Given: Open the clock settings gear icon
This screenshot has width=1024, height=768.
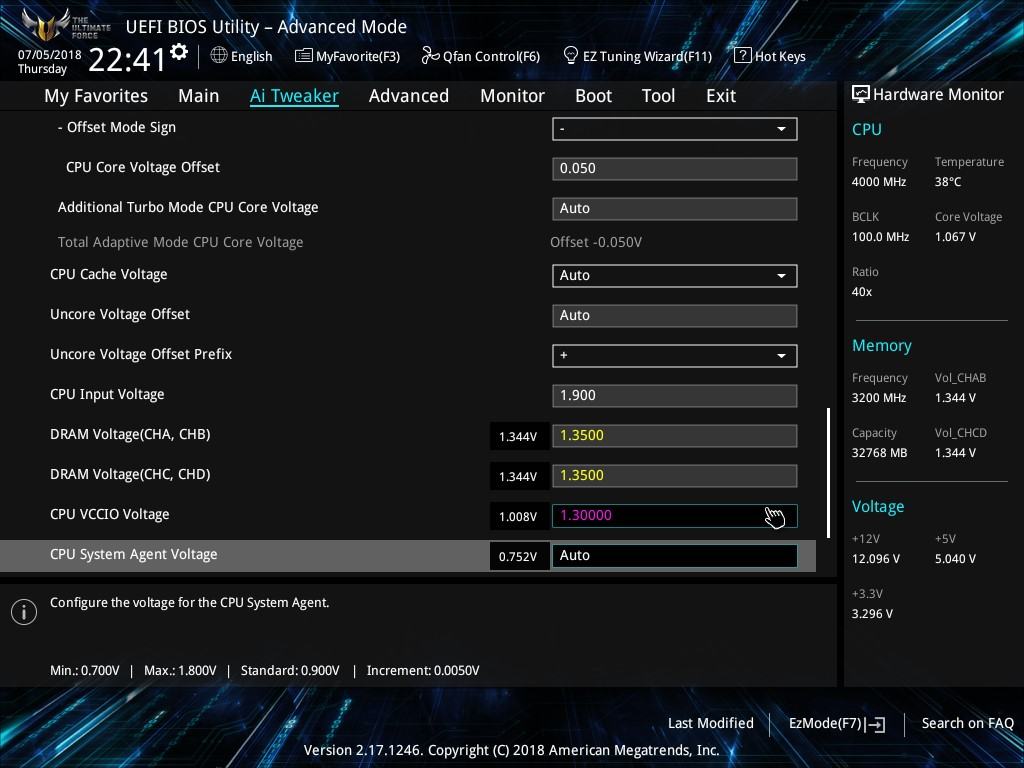Looking at the screenshot, I should 179,52.
